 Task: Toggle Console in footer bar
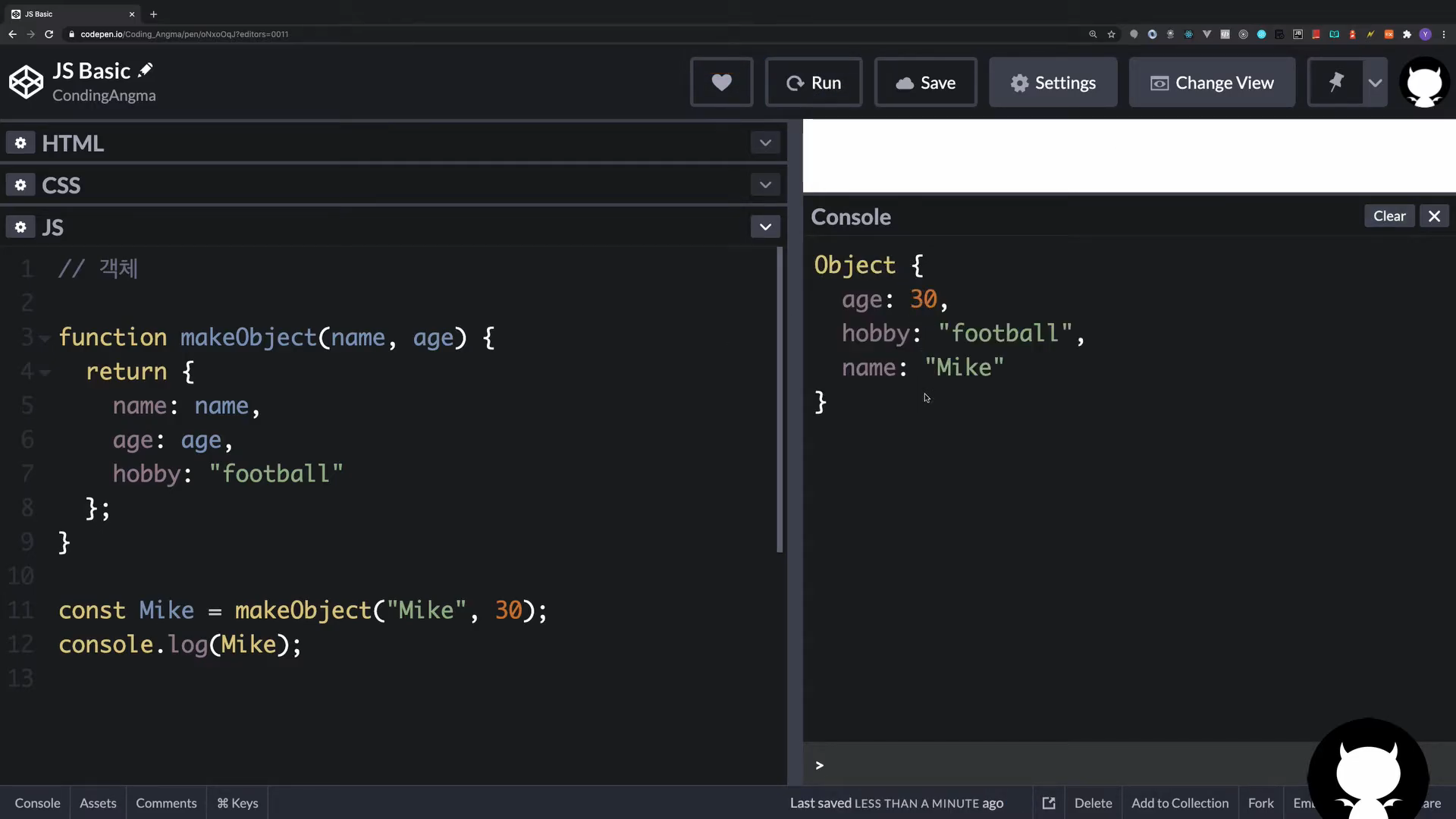coord(37,803)
